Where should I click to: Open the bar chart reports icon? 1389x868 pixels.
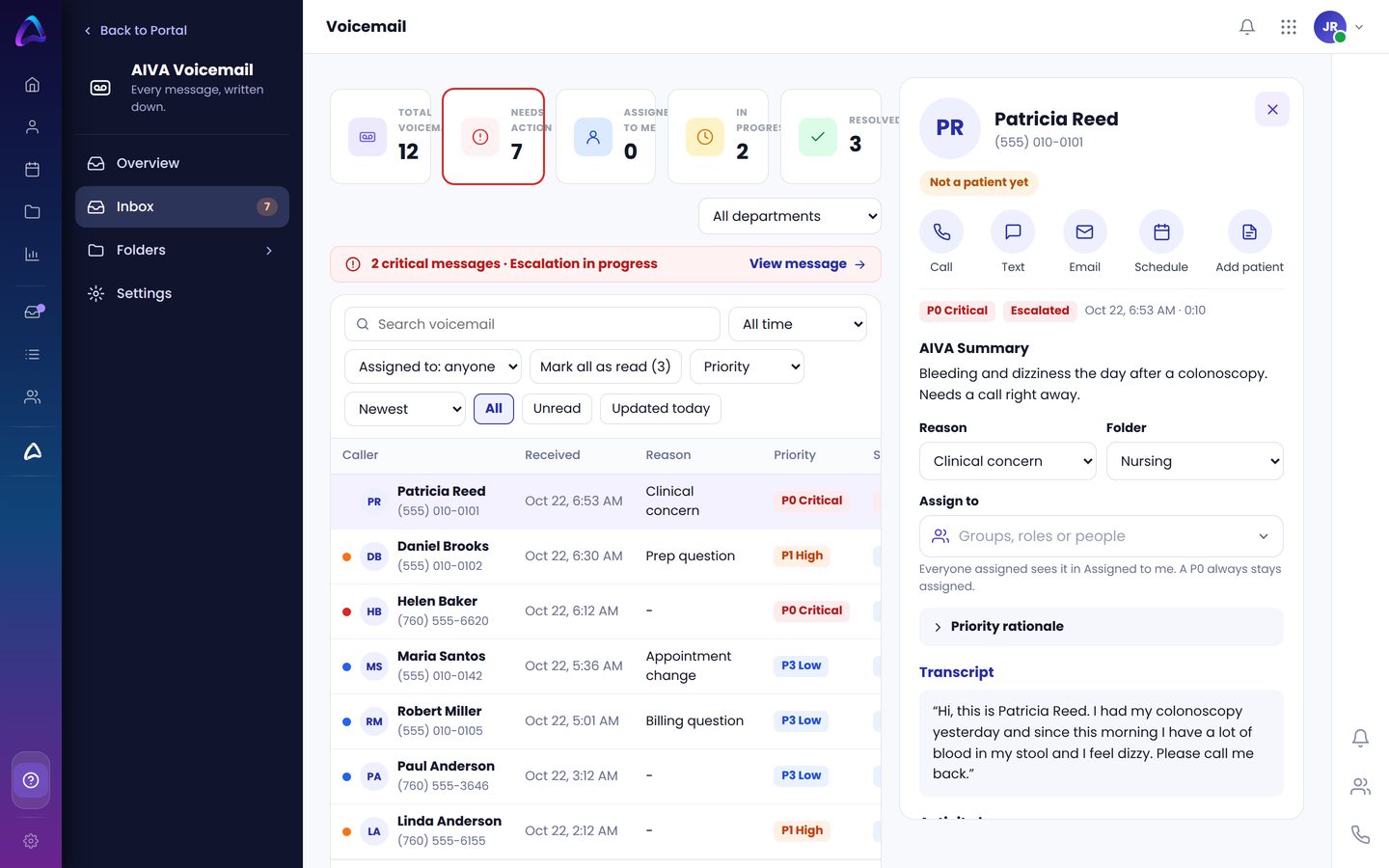[32, 255]
